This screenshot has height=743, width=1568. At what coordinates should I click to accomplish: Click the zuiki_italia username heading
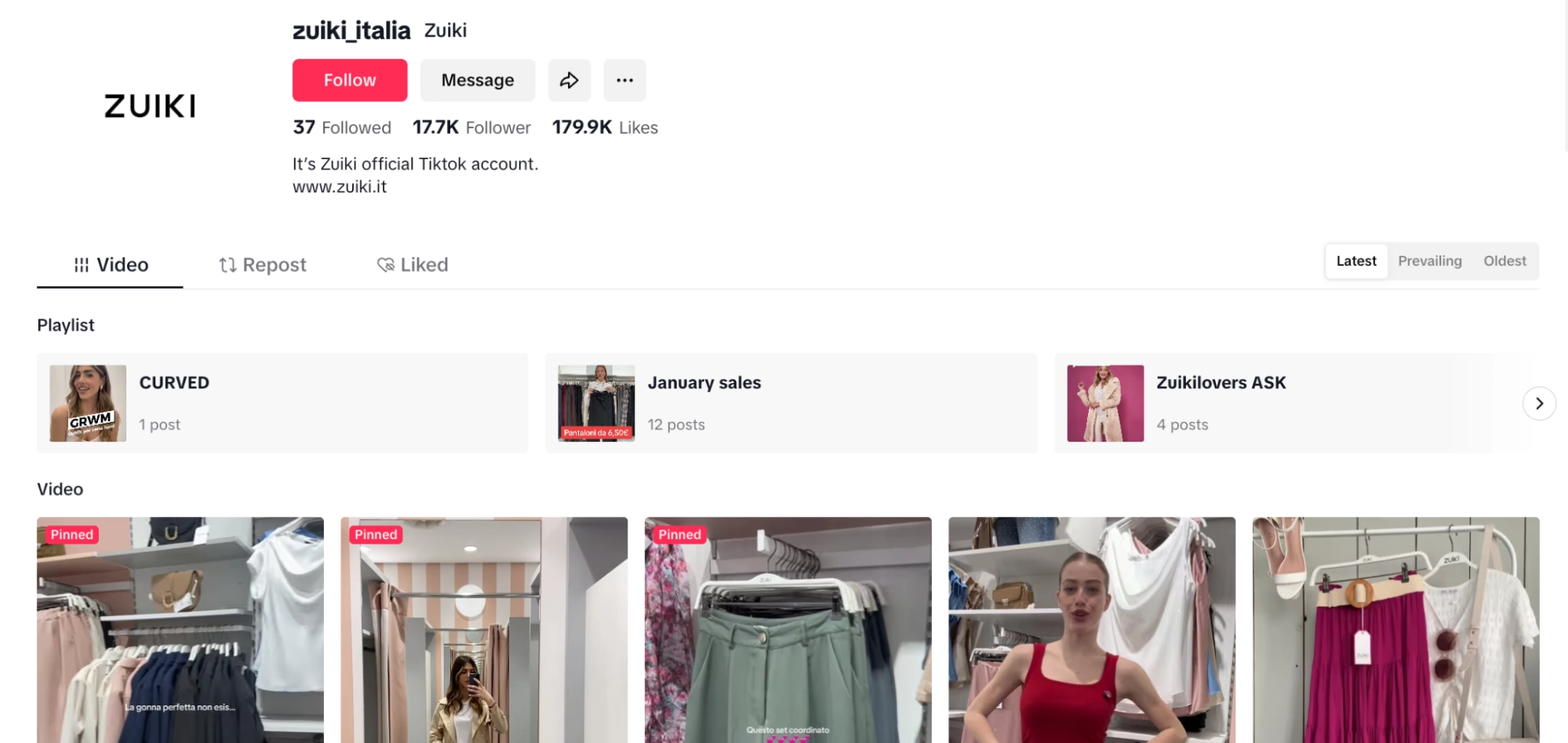point(351,31)
